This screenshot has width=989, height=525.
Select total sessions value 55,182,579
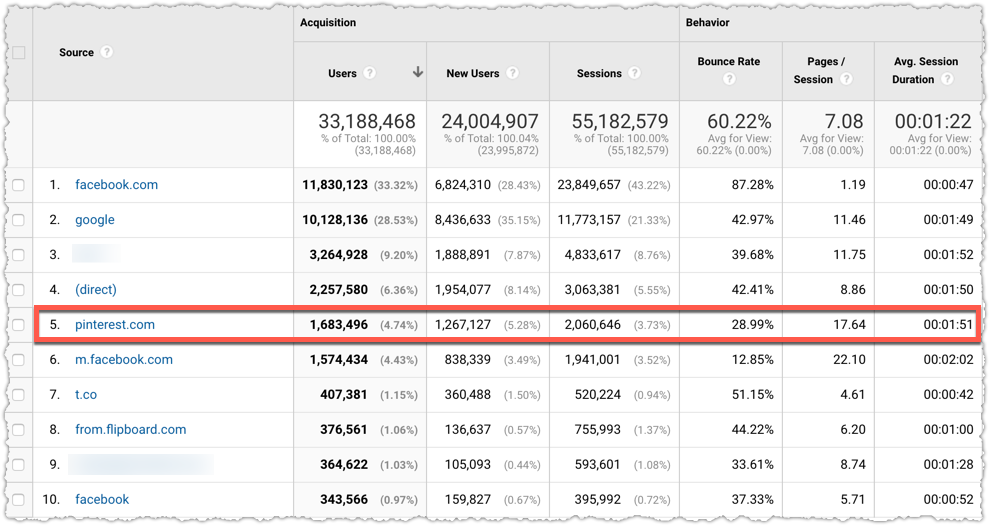point(620,121)
